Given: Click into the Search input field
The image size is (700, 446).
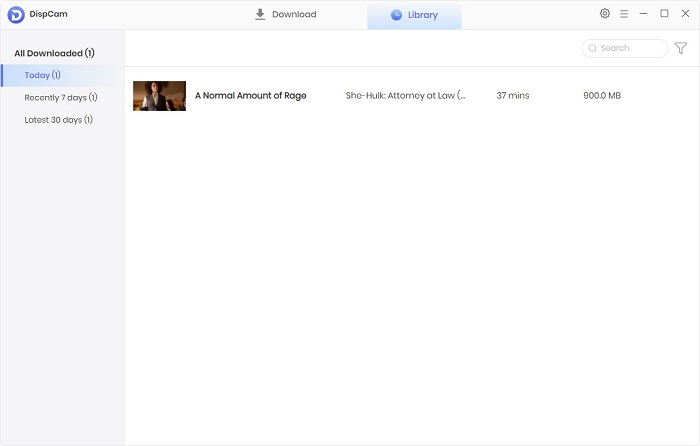Looking at the screenshot, I should point(630,48).
